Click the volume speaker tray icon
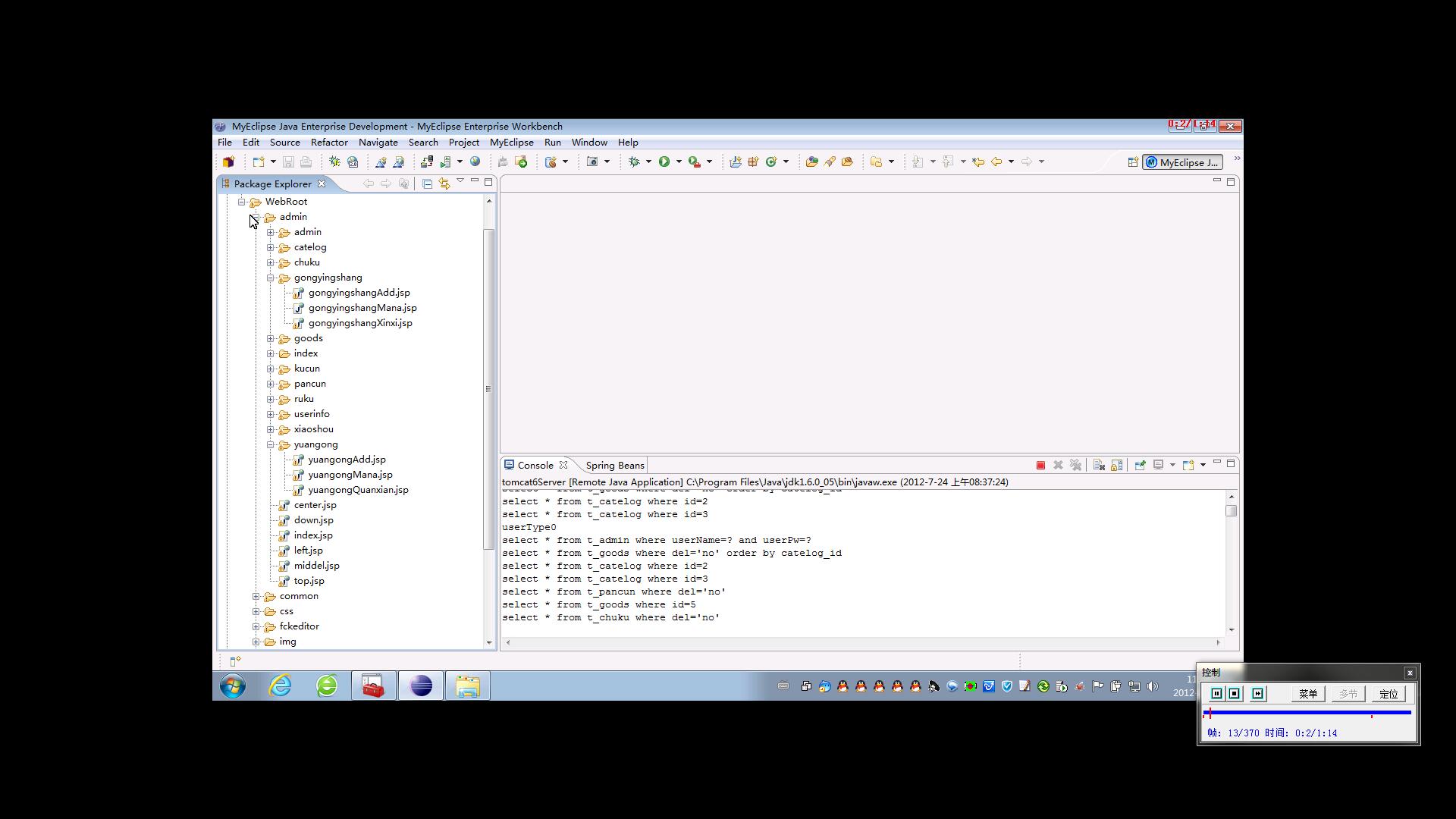Image resolution: width=1456 pixels, height=819 pixels. pyautogui.click(x=1153, y=686)
